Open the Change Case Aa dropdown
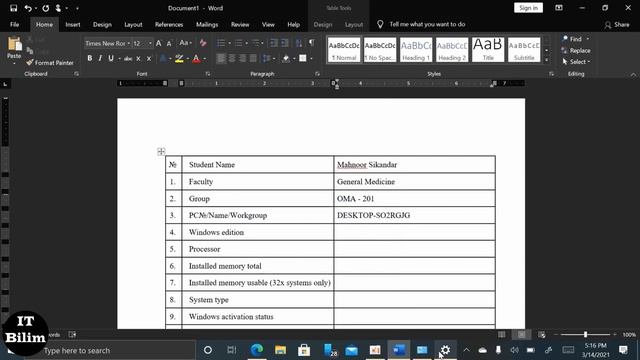 click(186, 43)
